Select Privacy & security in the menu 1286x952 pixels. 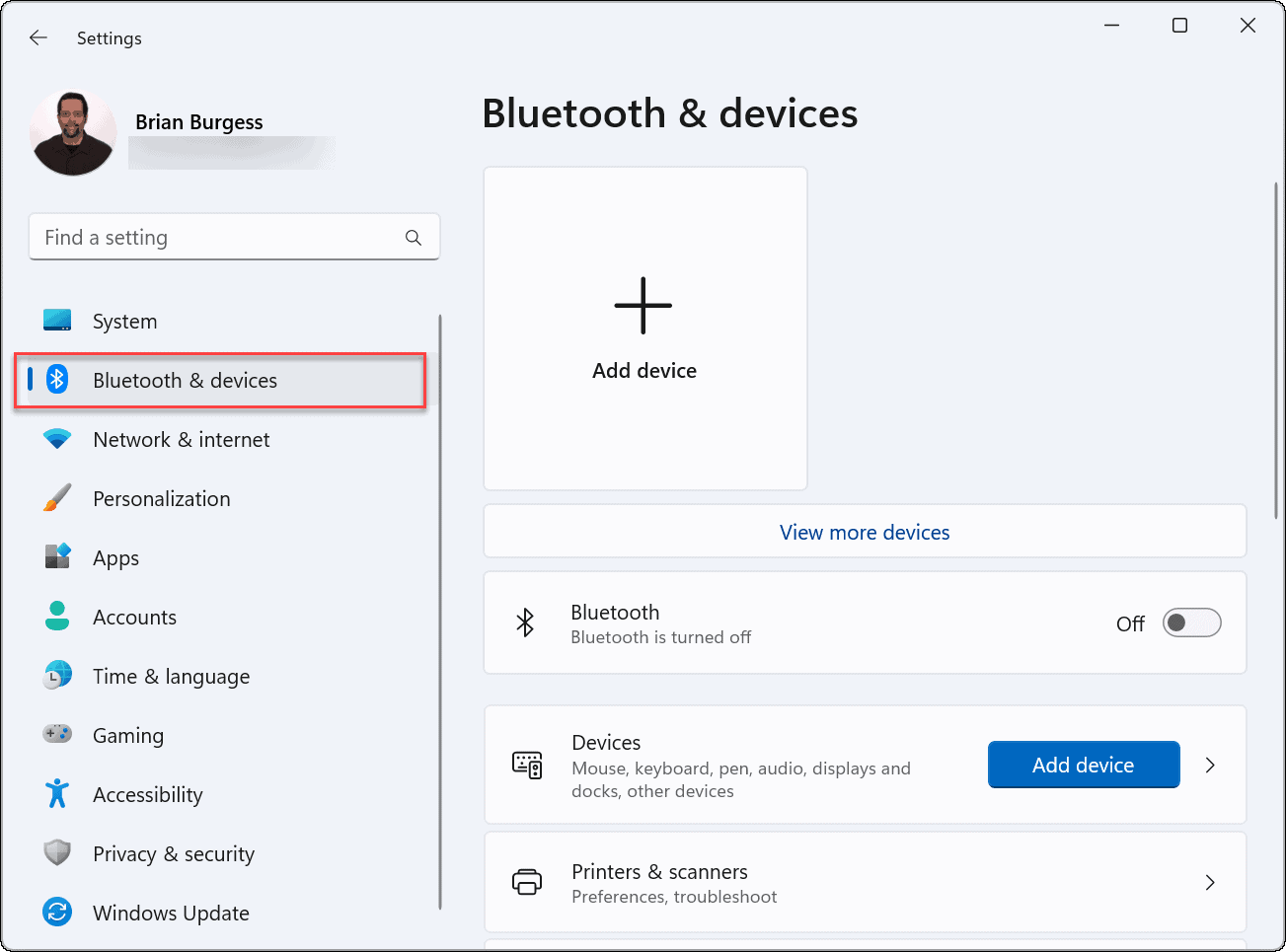(x=174, y=853)
